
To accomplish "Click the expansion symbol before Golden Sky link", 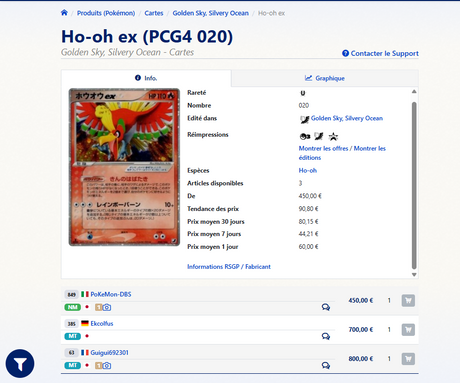I will [x=304, y=119].
